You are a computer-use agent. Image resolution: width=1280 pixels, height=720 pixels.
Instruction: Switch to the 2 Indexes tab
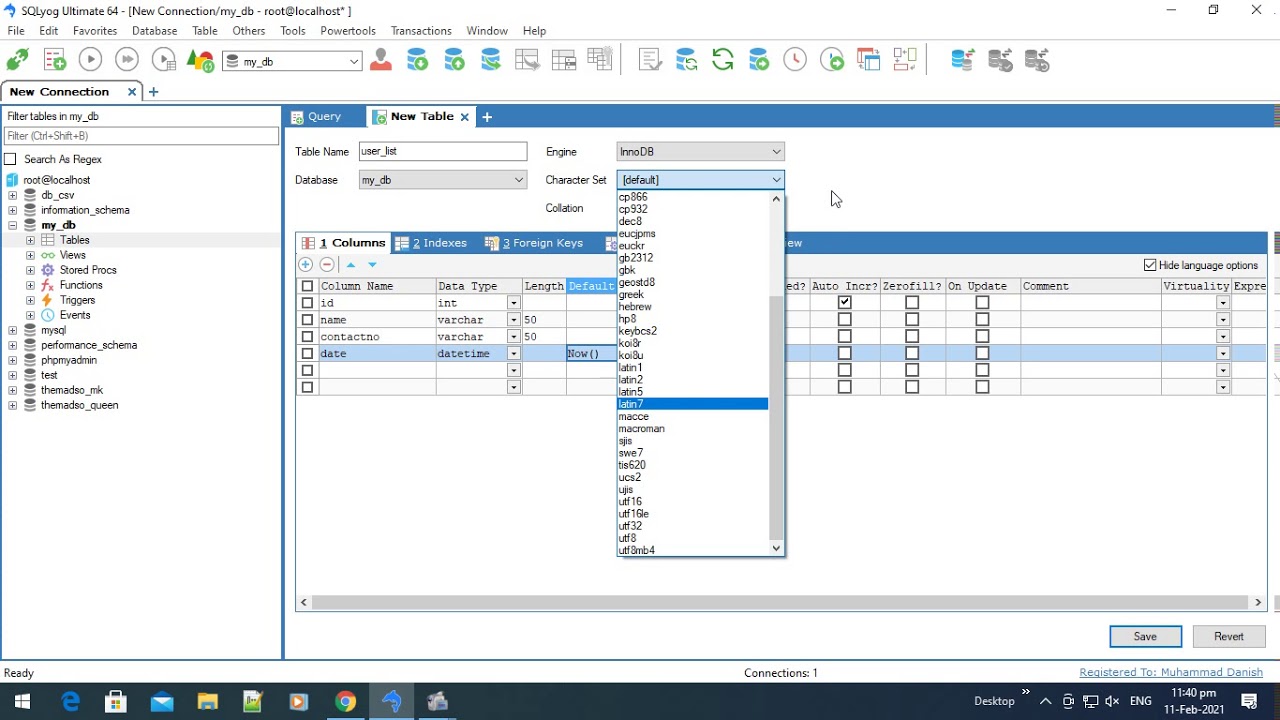point(431,243)
